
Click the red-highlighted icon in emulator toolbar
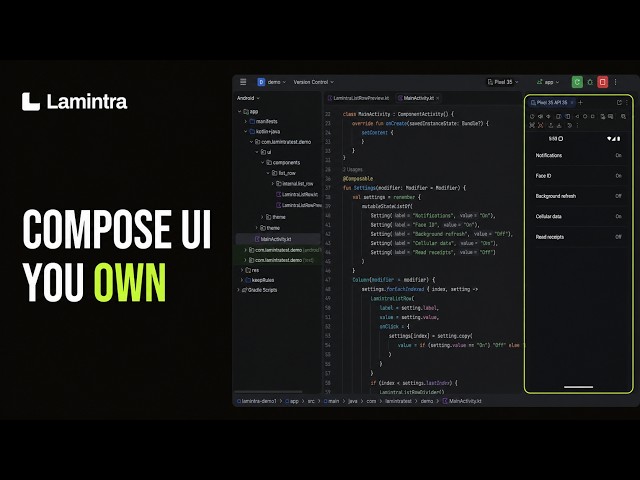[x=541, y=125]
